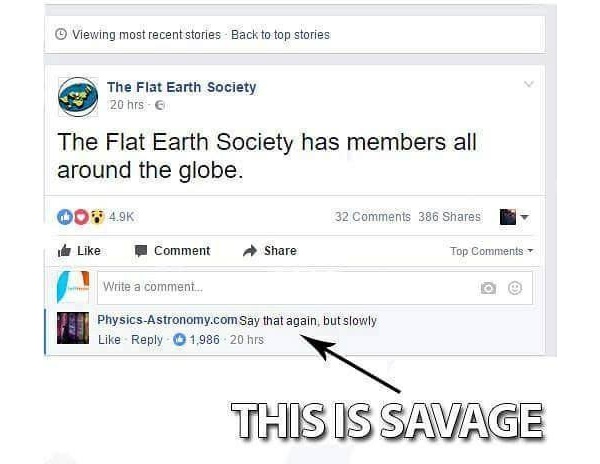Viewport: 600px width, 464px height.
Task: Click the heart Love reaction icon
Action: pyautogui.click(x=81, y=217)
